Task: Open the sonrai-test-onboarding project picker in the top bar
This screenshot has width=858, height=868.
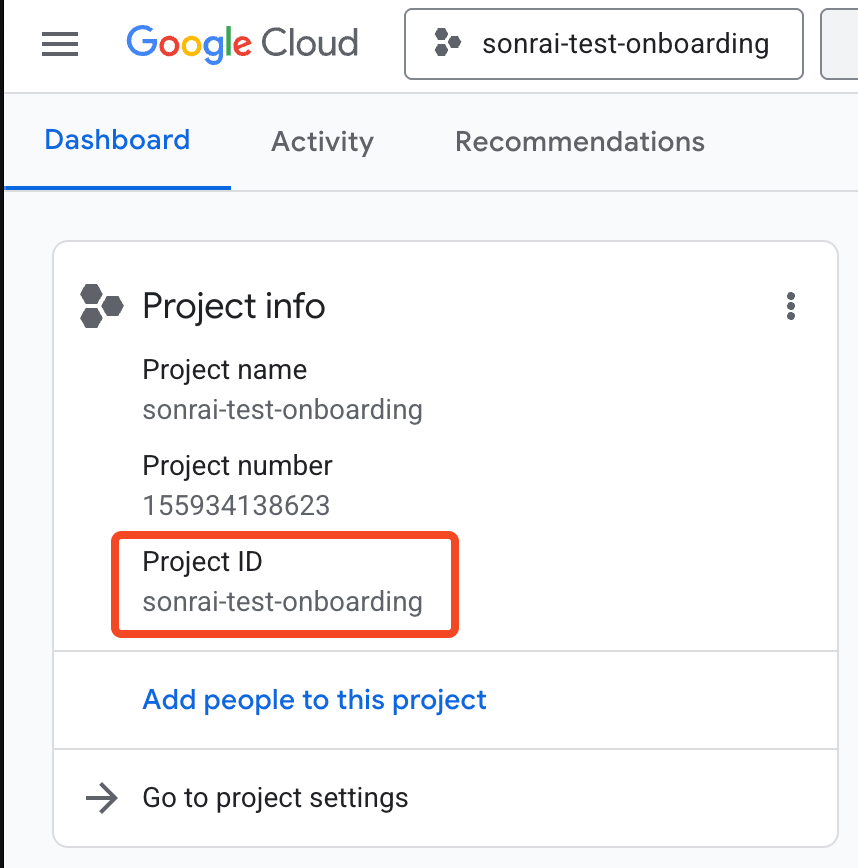Action: point(603,44)
